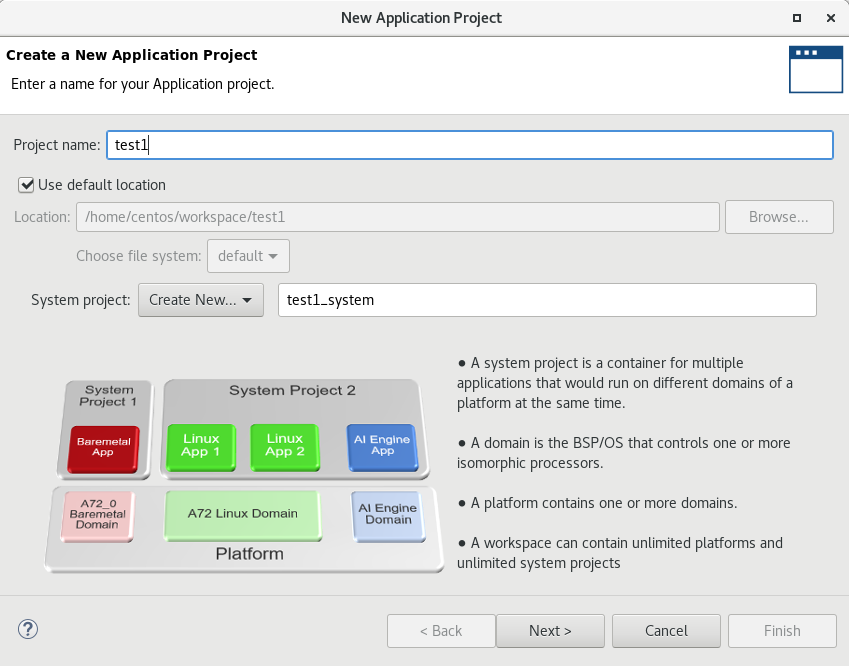This screenshot has height=666, width=849.
Task: Click the blue AI Engine App block
Action: (x=381, y=445)
